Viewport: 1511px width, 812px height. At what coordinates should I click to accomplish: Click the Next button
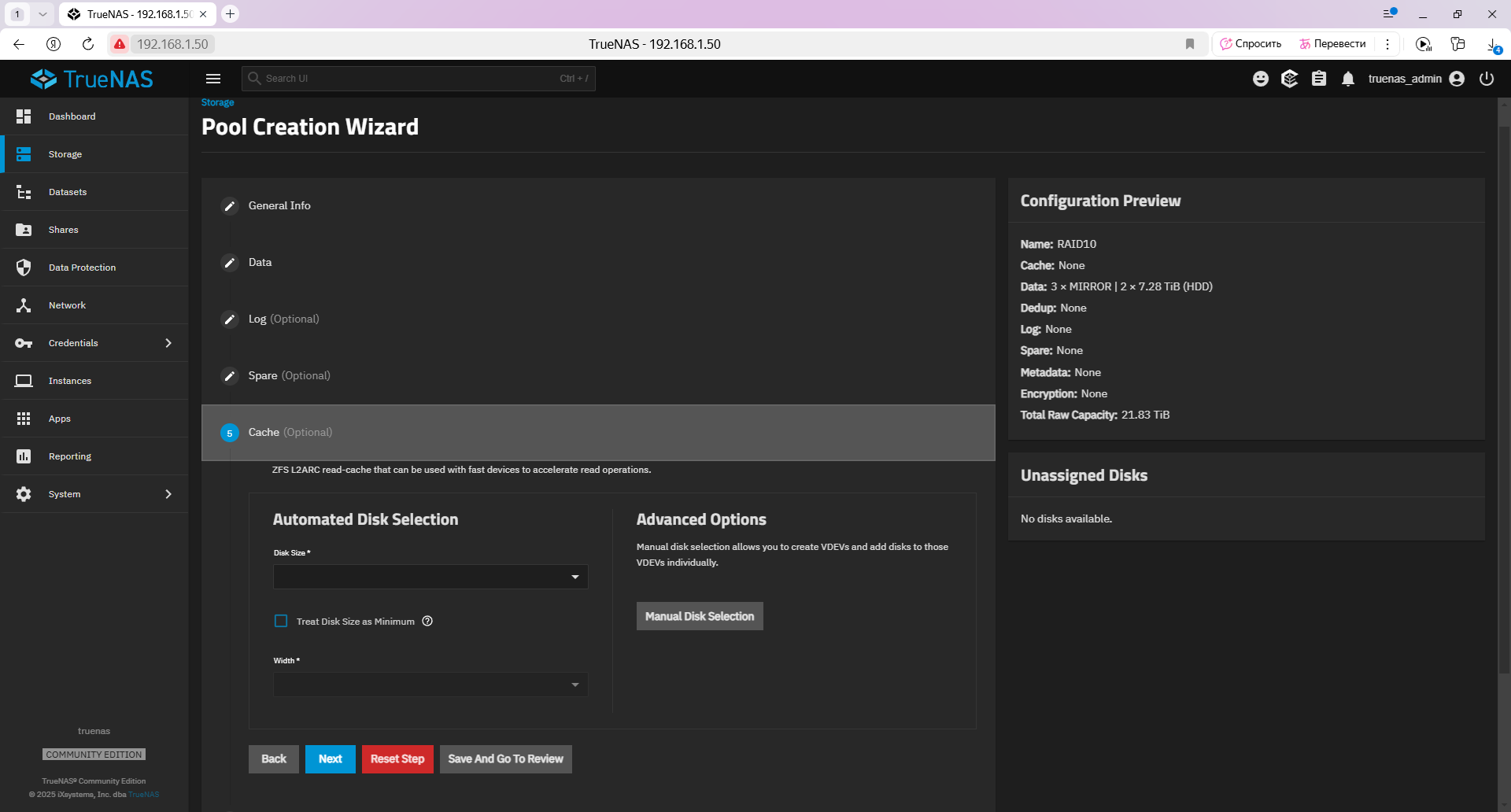tap(331, 759)
